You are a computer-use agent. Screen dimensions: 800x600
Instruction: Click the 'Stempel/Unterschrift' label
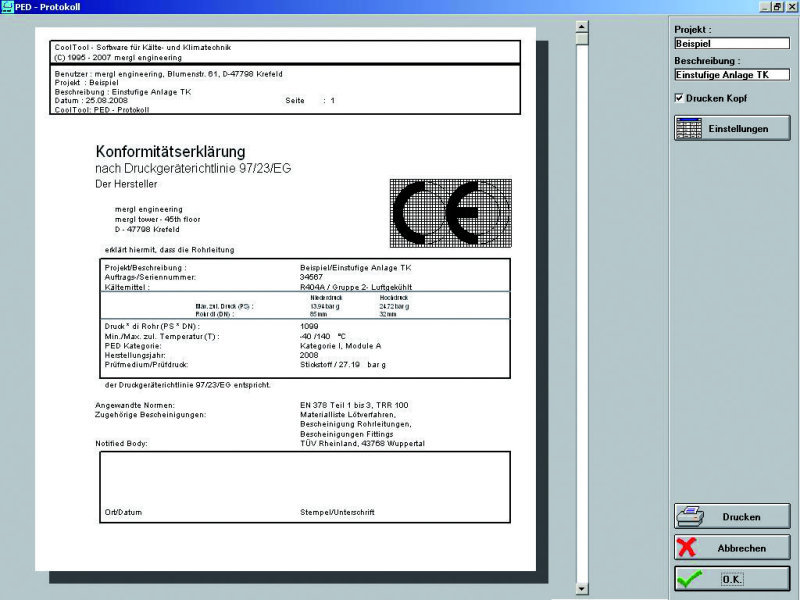coord(337,512)
